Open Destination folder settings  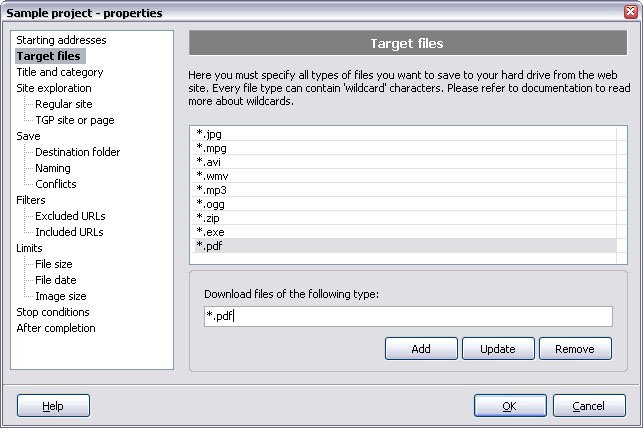coord(78,152)
